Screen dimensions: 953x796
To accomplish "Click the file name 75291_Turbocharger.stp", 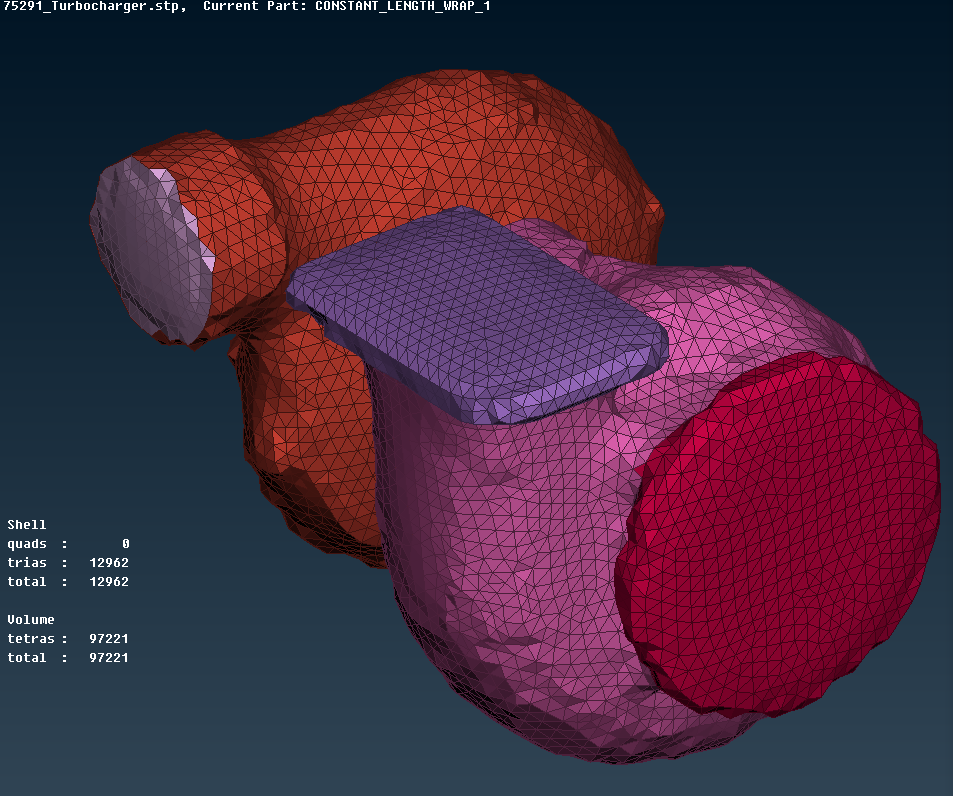I will point(92,7).
